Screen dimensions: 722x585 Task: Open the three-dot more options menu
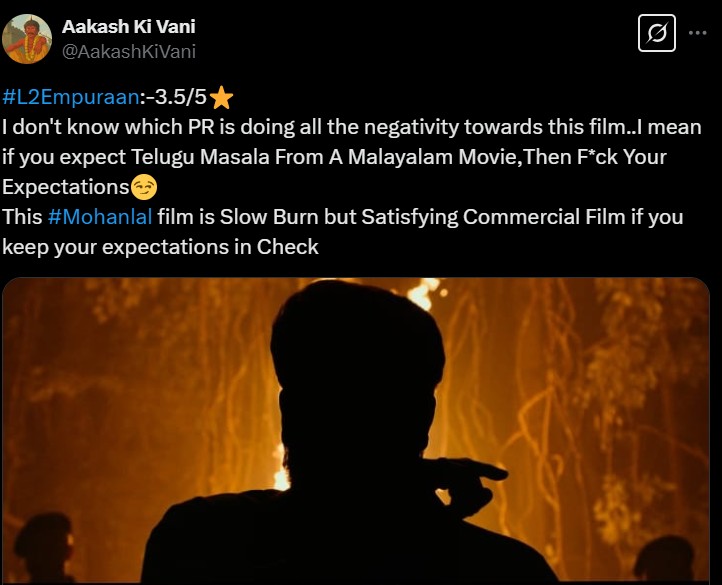(x=697, y=33)
